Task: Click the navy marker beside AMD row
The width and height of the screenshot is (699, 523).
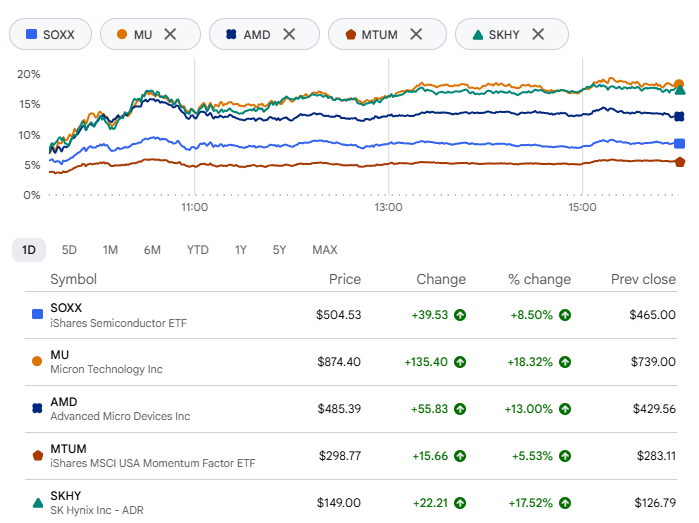Action: (37, 408)
